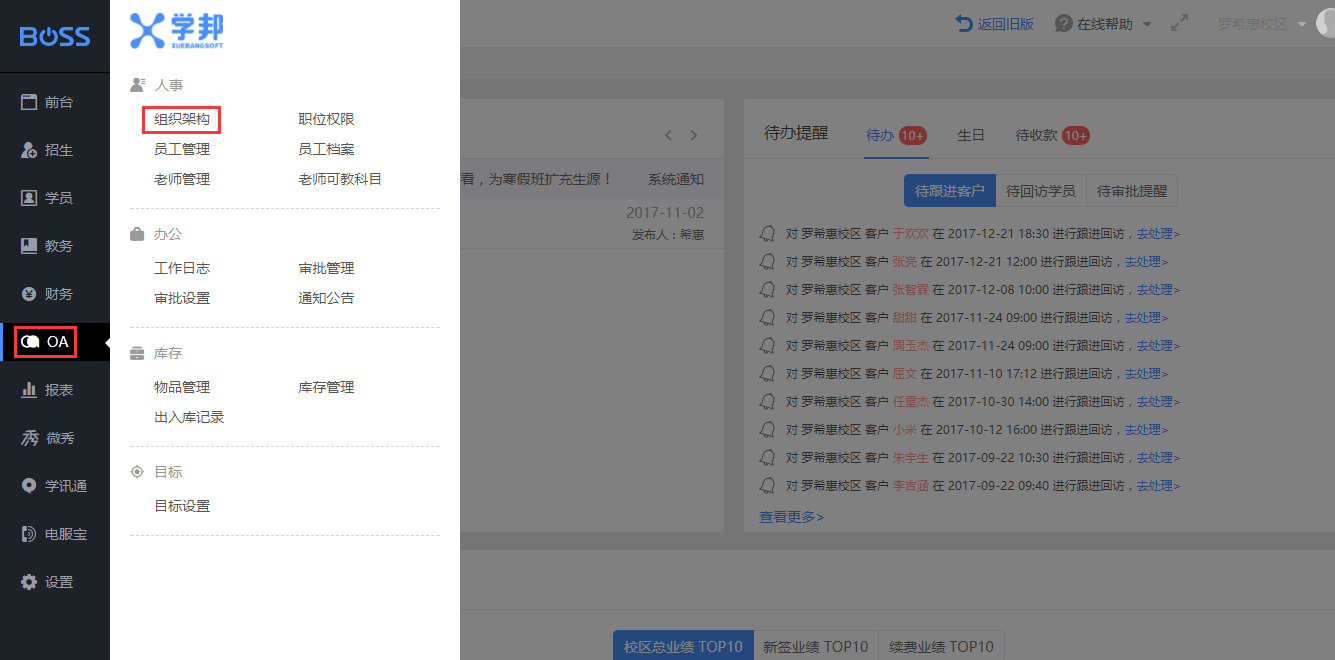Click the 微秀 icon in sidebar
The height and width of the screenshot is (660, 1335).
pyautogui.click(x=29, y=438)
